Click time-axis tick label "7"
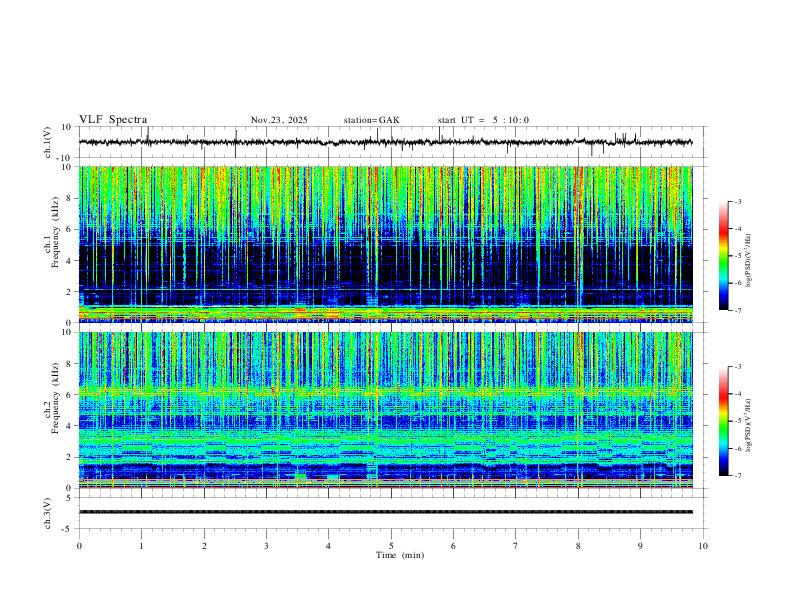Image resolution: width=792 pixels, height=612 pixels. point(516,546)
